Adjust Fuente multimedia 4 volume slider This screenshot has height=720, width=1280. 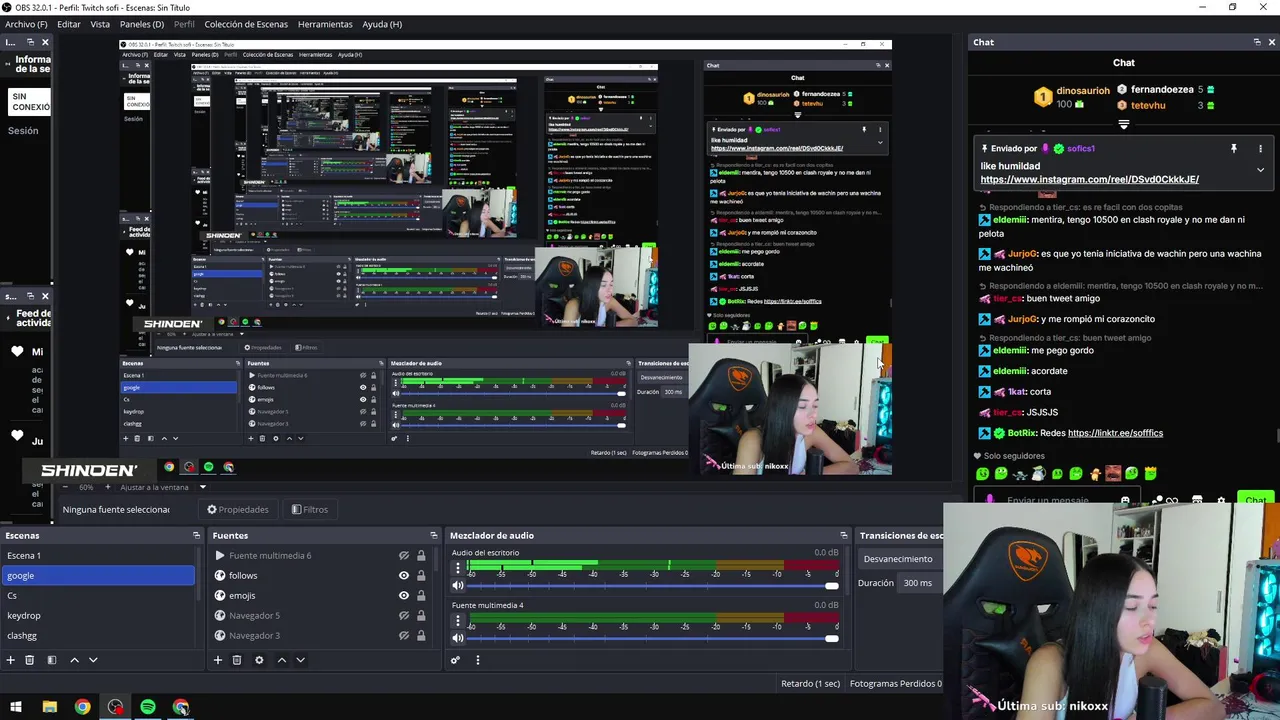tap(652, 639)
